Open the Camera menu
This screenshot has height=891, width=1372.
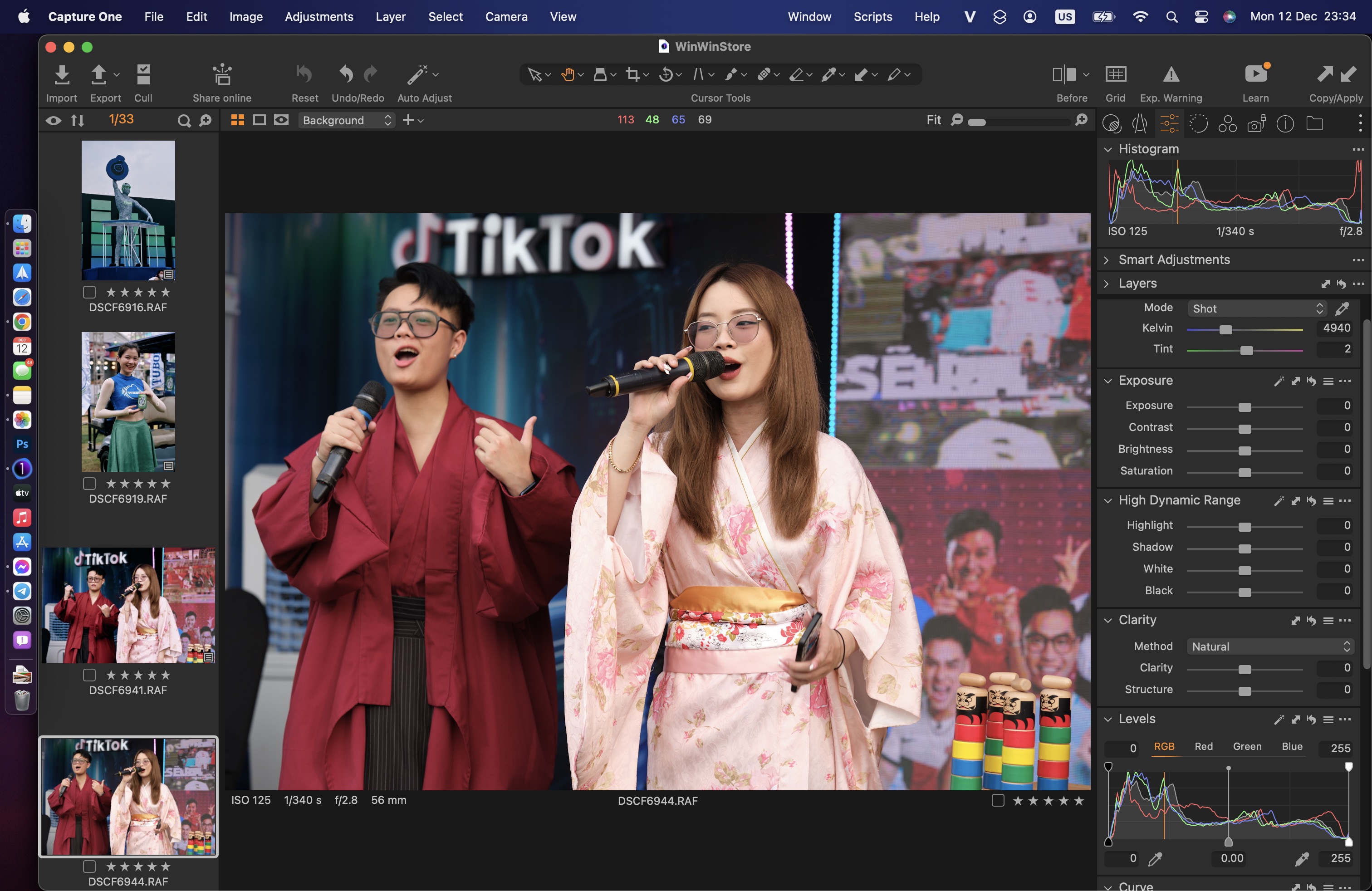point(506,17)
